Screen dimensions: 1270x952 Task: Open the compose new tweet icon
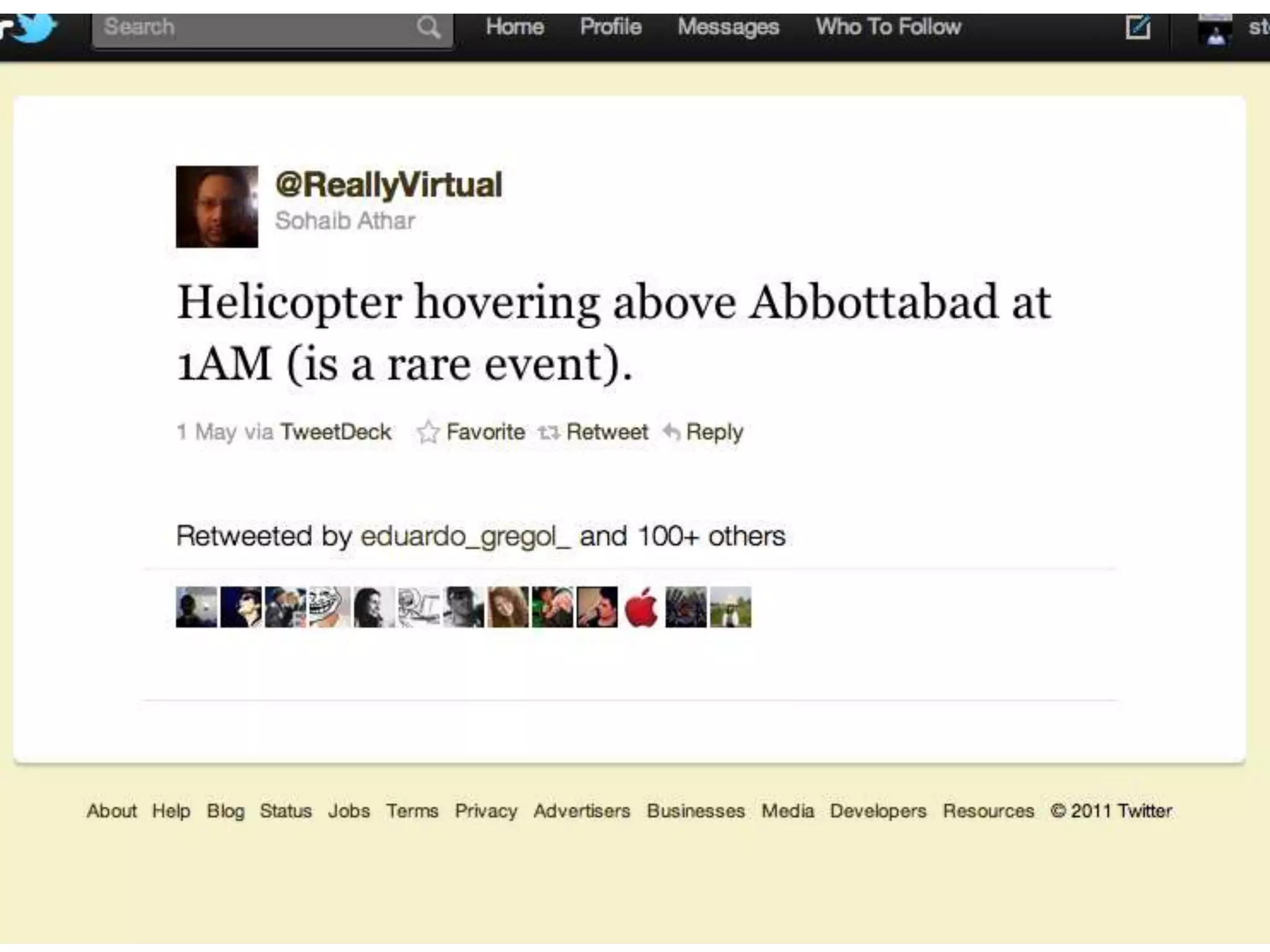tap(1138, 28)
